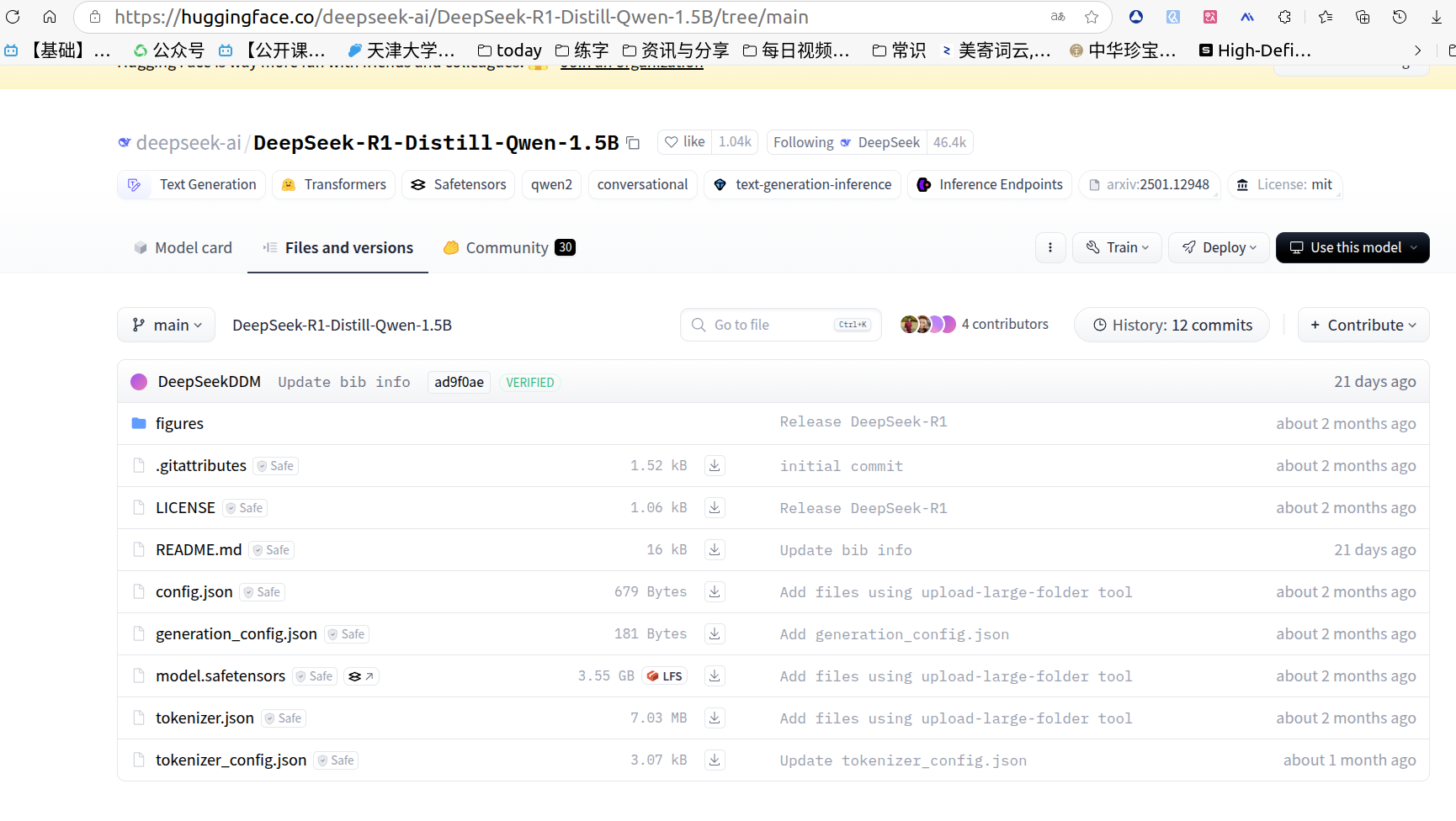The width and height of the screenshot is (1456, 821).
Task: Click the VERIFIED badge on latest commit
Action: click(x=530, y=382)
